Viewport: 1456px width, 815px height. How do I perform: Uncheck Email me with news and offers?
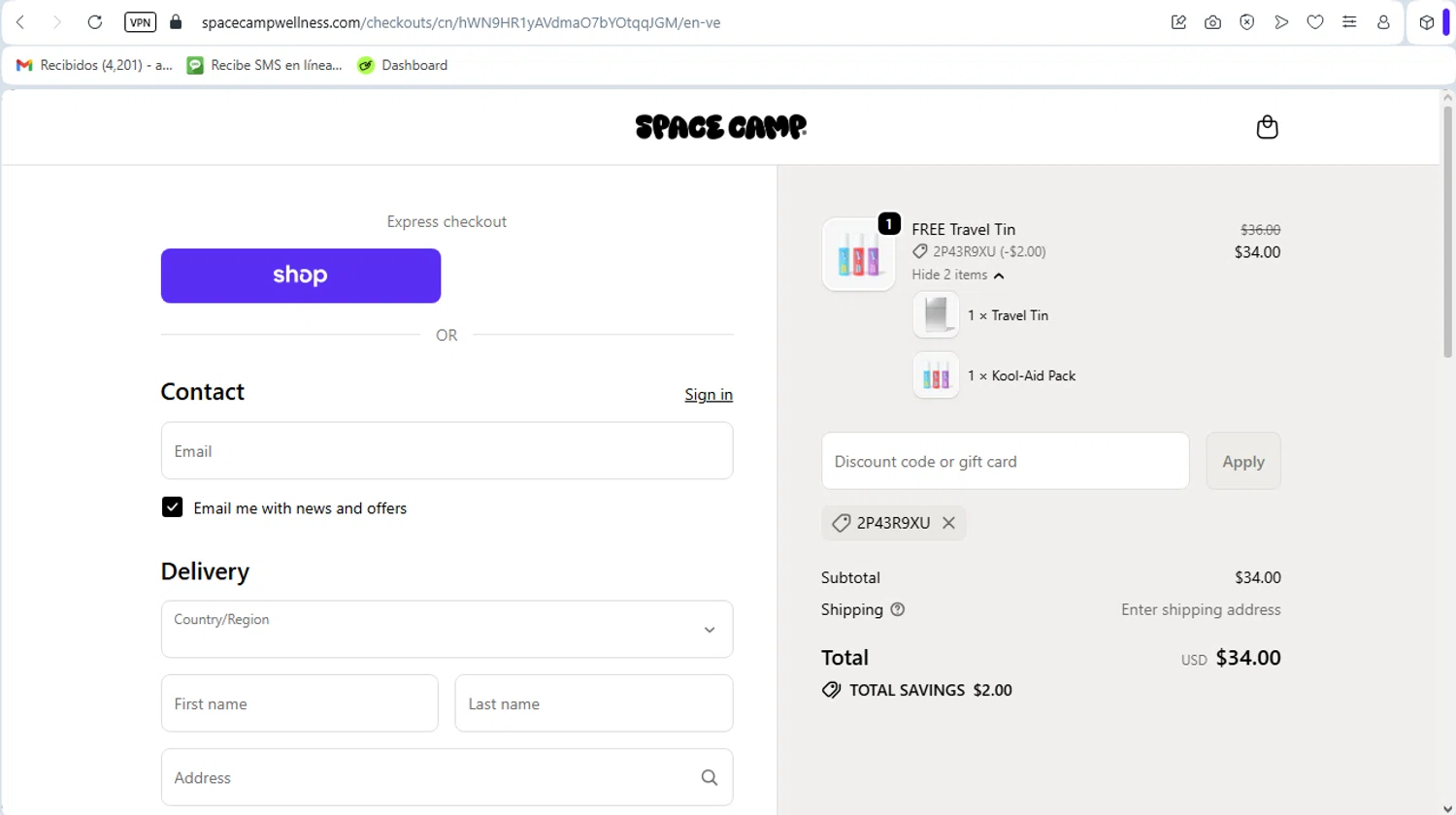point(172,507)
